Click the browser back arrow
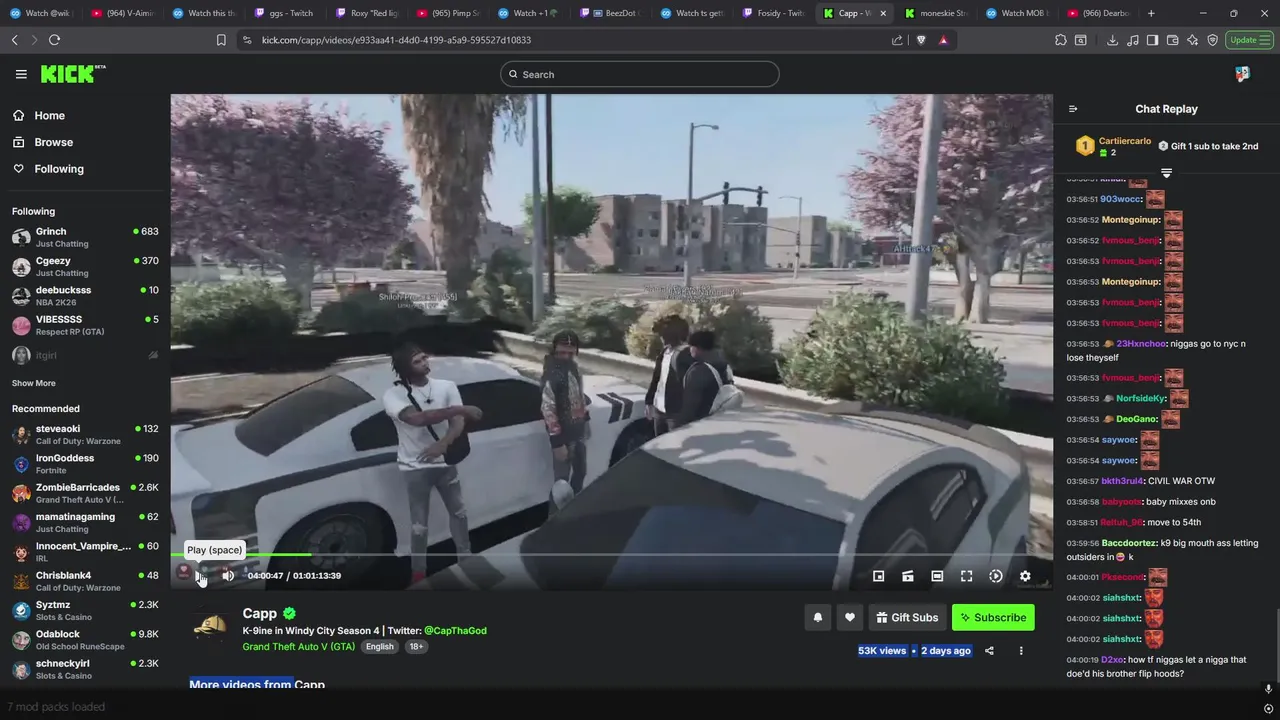The width and height of the screenshot is (1280, 720). click(x=15, y=40)
